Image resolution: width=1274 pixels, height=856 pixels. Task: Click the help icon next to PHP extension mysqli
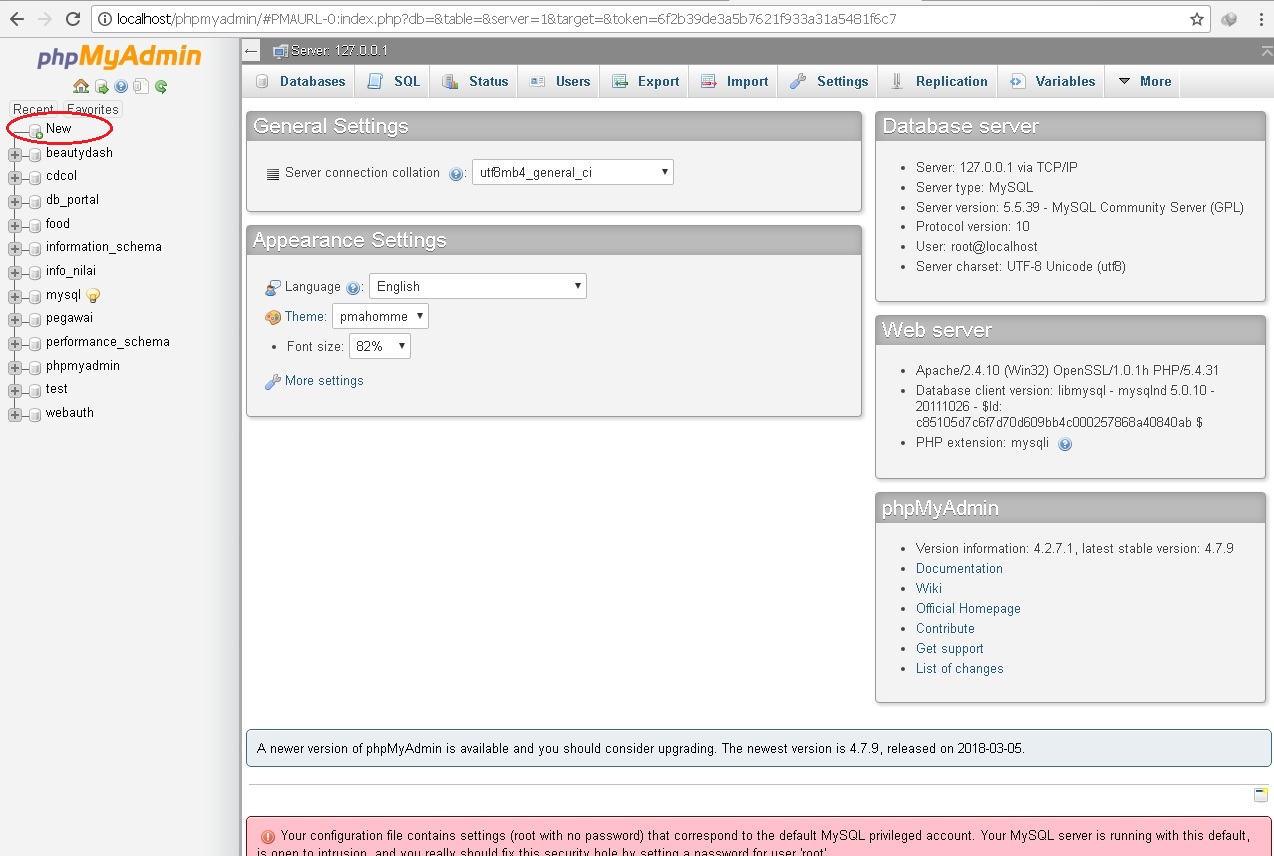pos(1064,444)
